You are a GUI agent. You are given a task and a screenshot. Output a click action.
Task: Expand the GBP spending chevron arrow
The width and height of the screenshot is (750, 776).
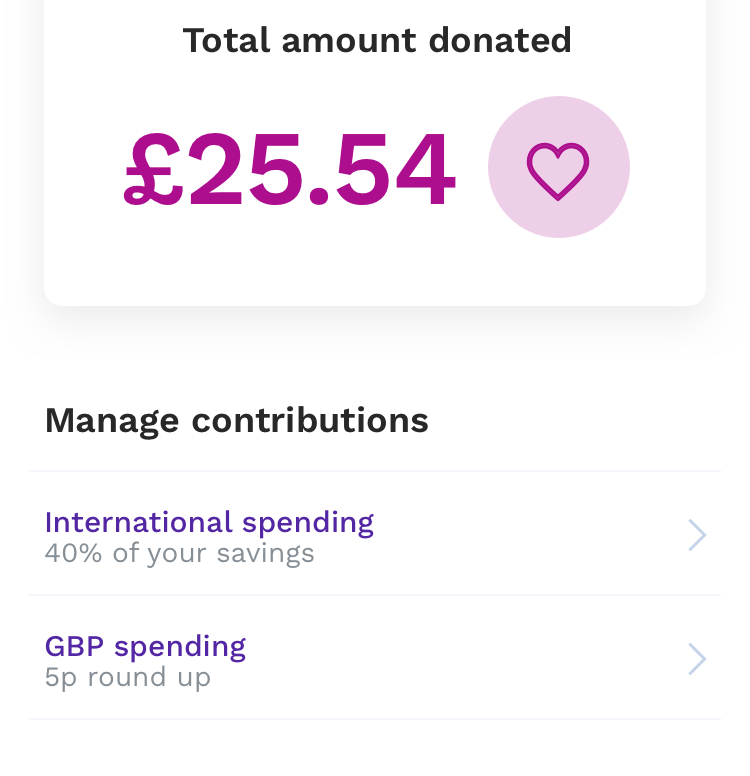pyautogui.click(x=697, y=659)
